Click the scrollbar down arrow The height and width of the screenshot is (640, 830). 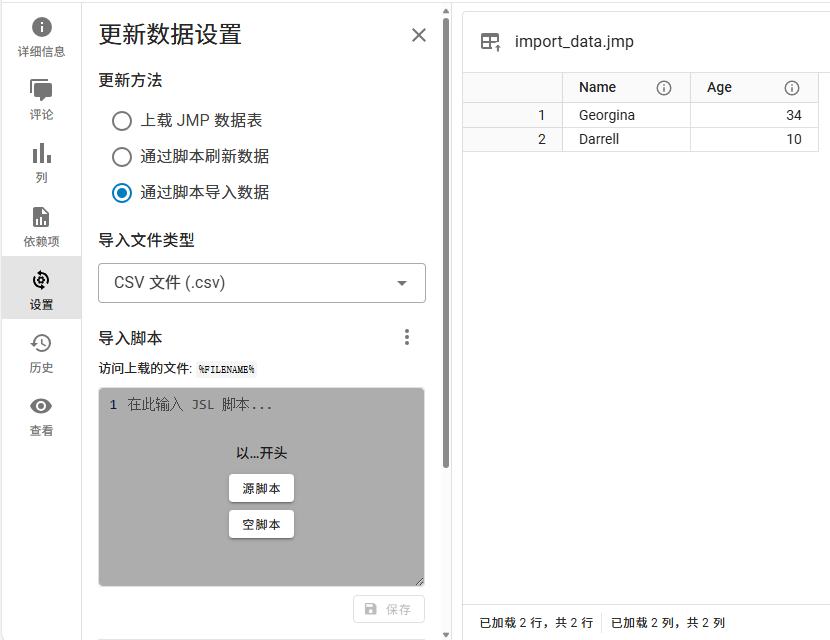point(446,634)
